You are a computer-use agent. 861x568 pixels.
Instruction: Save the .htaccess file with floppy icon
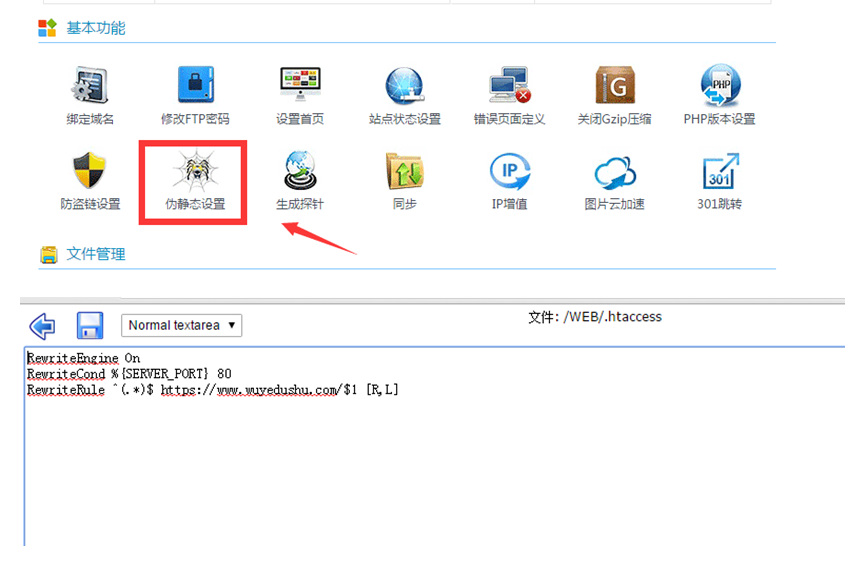click(90, 325)
